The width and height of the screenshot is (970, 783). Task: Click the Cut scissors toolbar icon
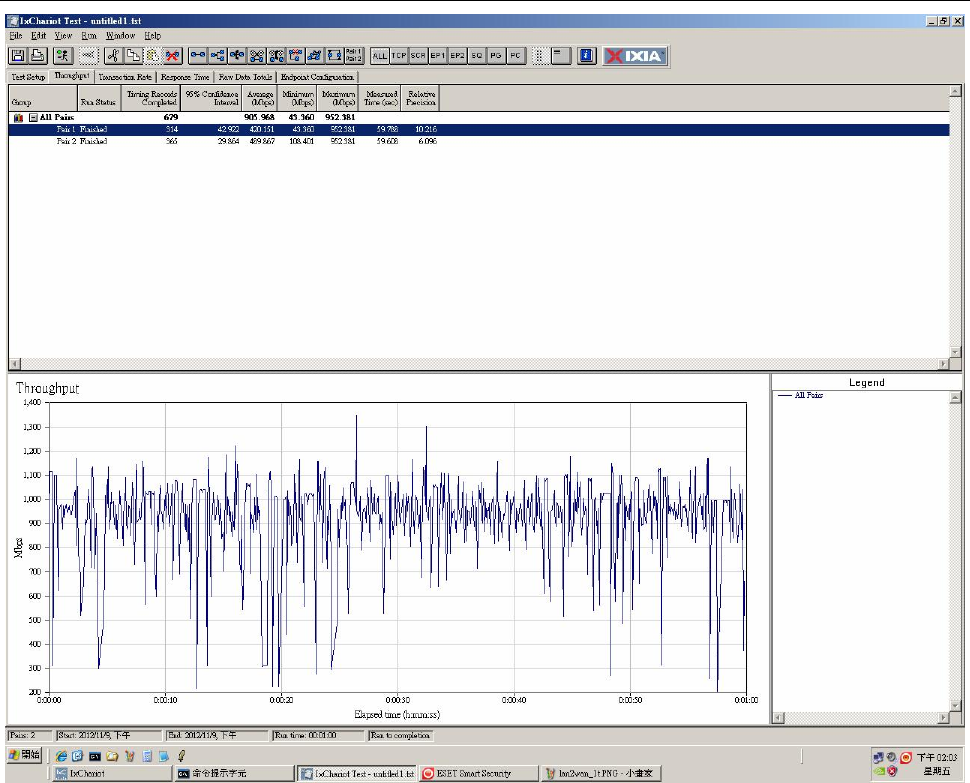pos(113,56)
